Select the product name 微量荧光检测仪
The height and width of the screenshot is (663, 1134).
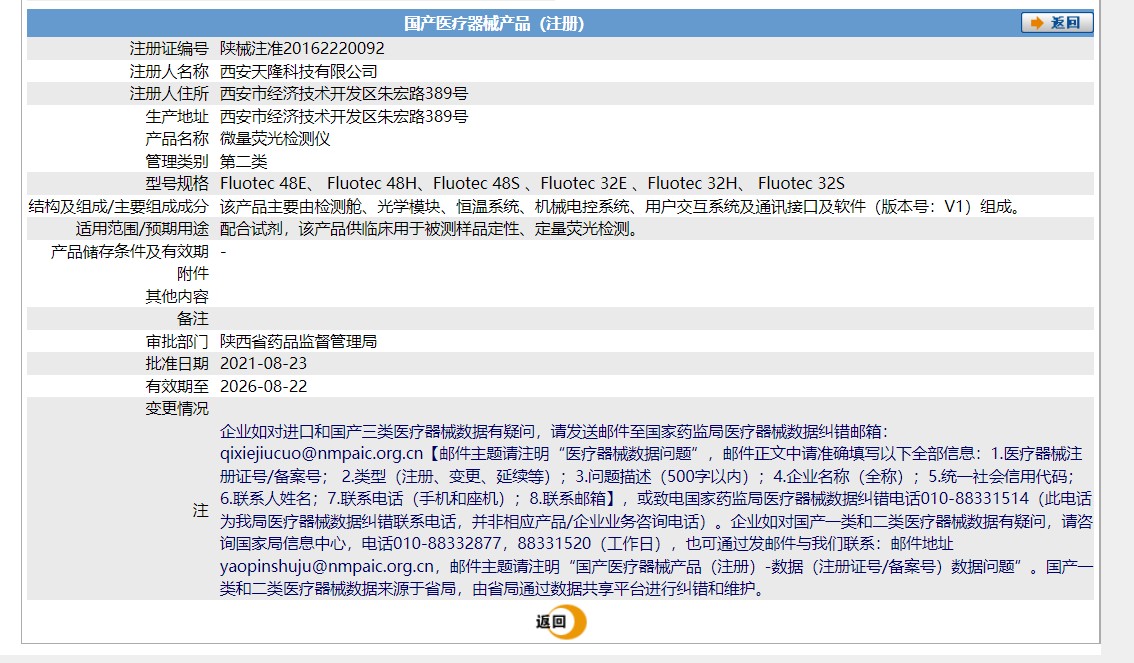[275, 139]
